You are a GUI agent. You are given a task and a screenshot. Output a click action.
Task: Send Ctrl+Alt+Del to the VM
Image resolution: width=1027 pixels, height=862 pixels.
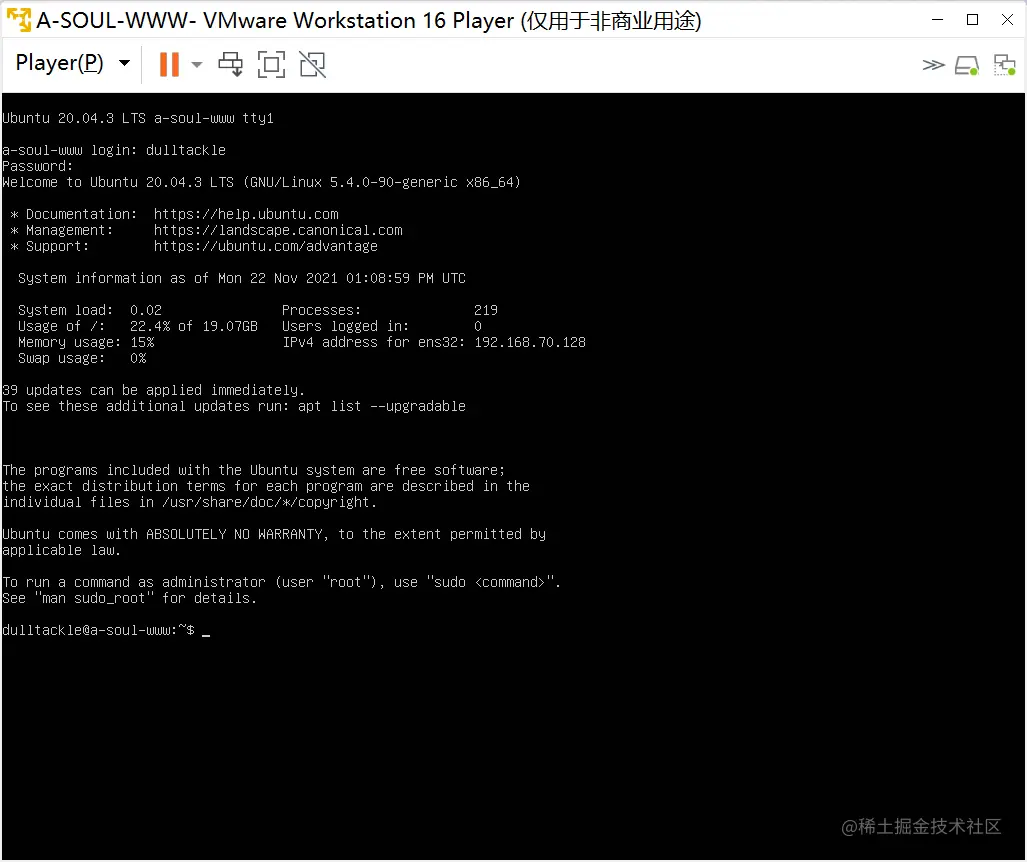(x=231, y=64)
